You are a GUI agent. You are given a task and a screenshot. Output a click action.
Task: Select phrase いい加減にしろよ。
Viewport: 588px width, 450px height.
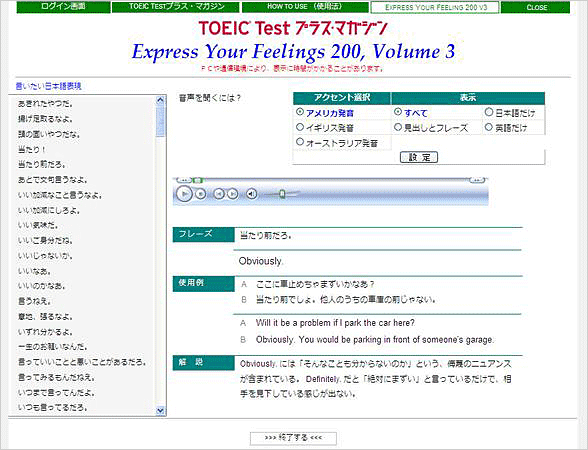49,210
